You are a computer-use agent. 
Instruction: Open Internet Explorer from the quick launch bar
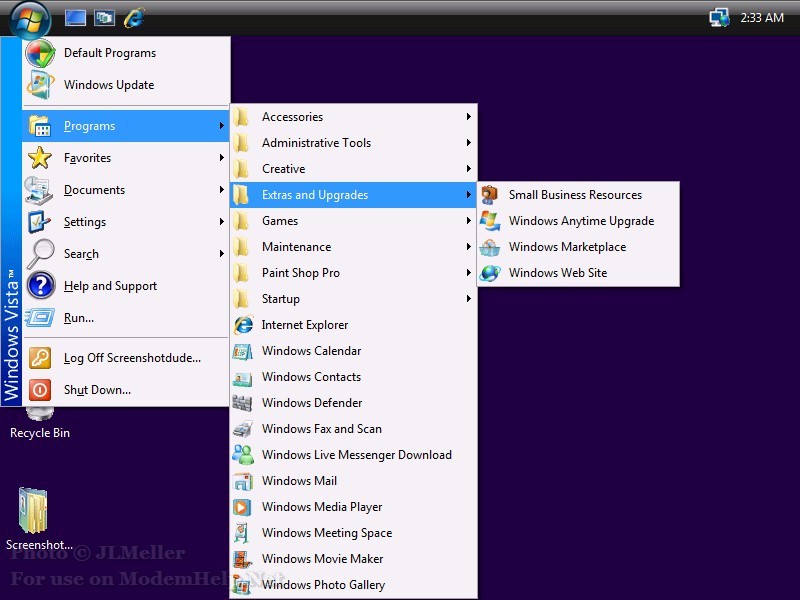click(133, 17)
